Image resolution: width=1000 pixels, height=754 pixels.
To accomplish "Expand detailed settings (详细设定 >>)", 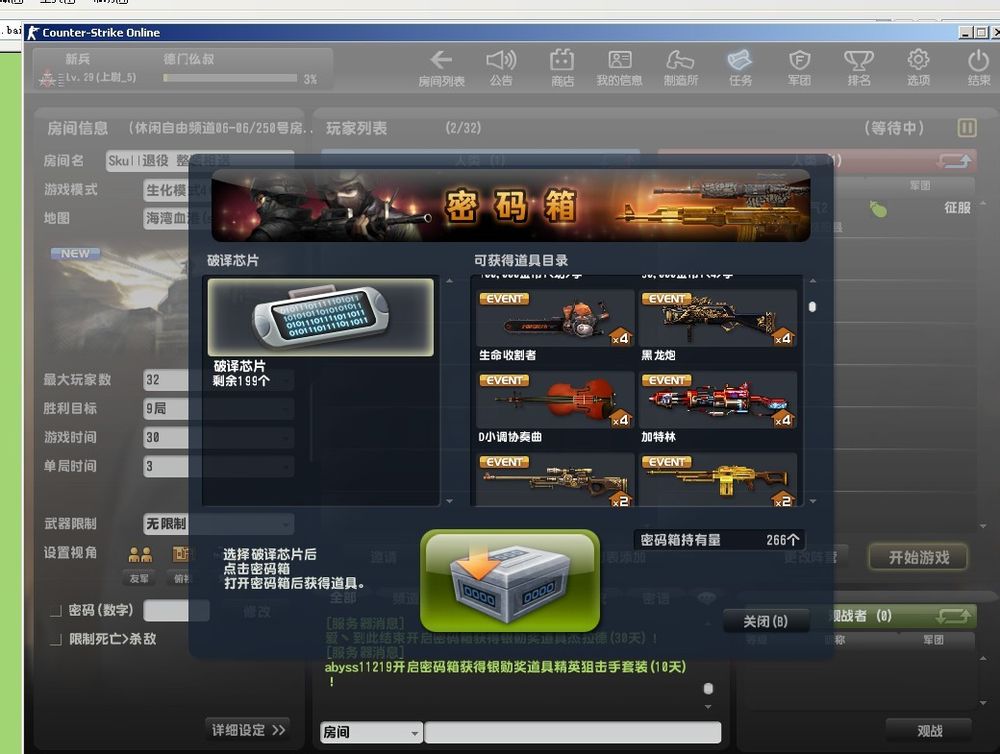I will point(248,730).
